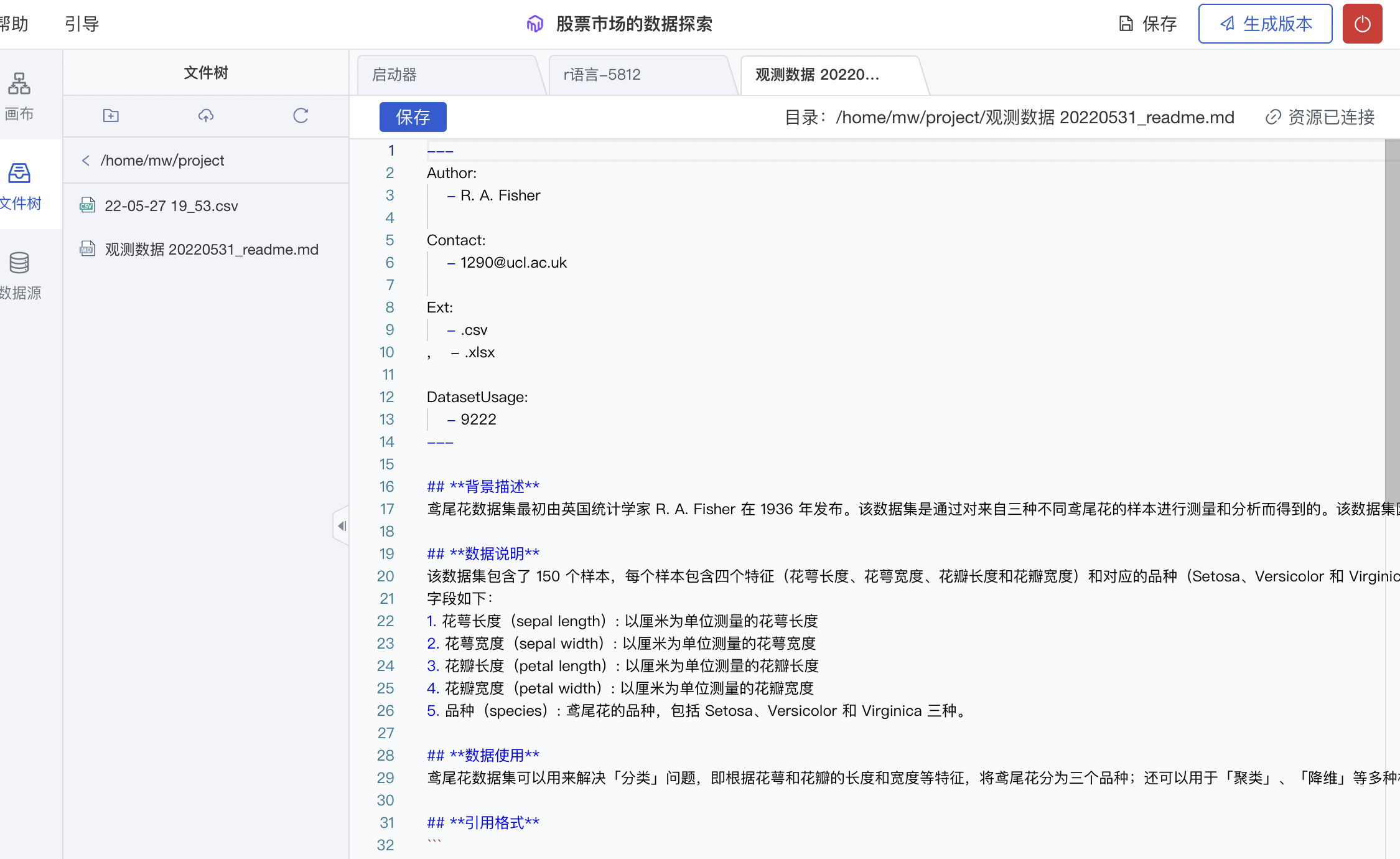The image size is (1400, 859).
Task: Open 观测数据 20220531_readme.md file
Action: click(211, 250)
